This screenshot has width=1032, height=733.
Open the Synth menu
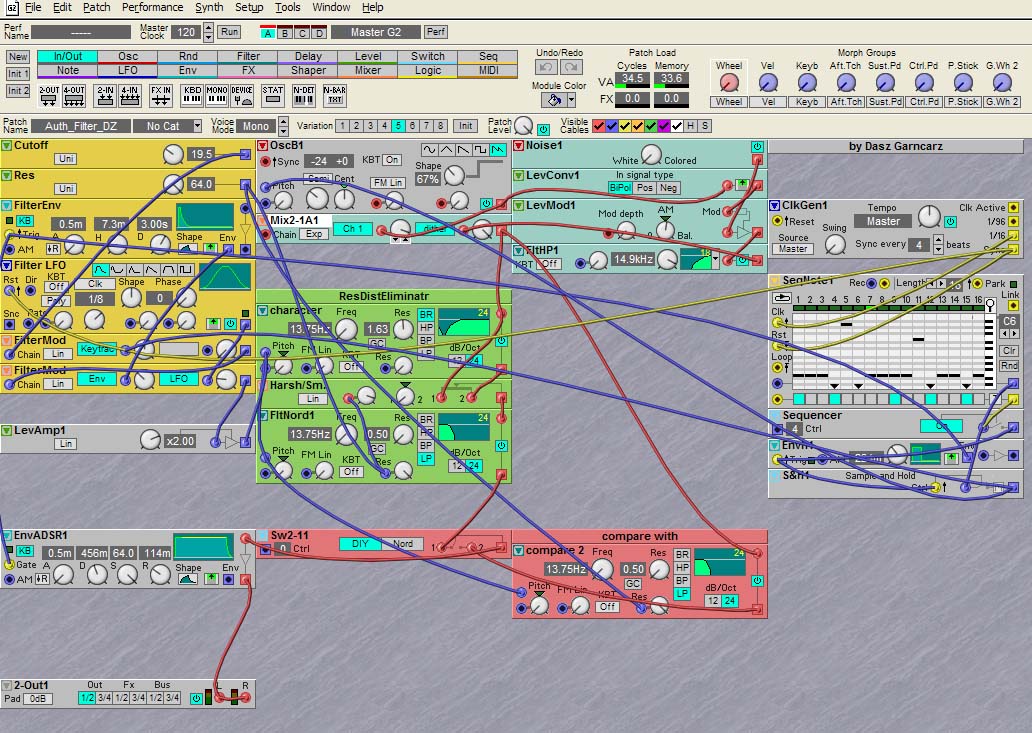point(209,7)
